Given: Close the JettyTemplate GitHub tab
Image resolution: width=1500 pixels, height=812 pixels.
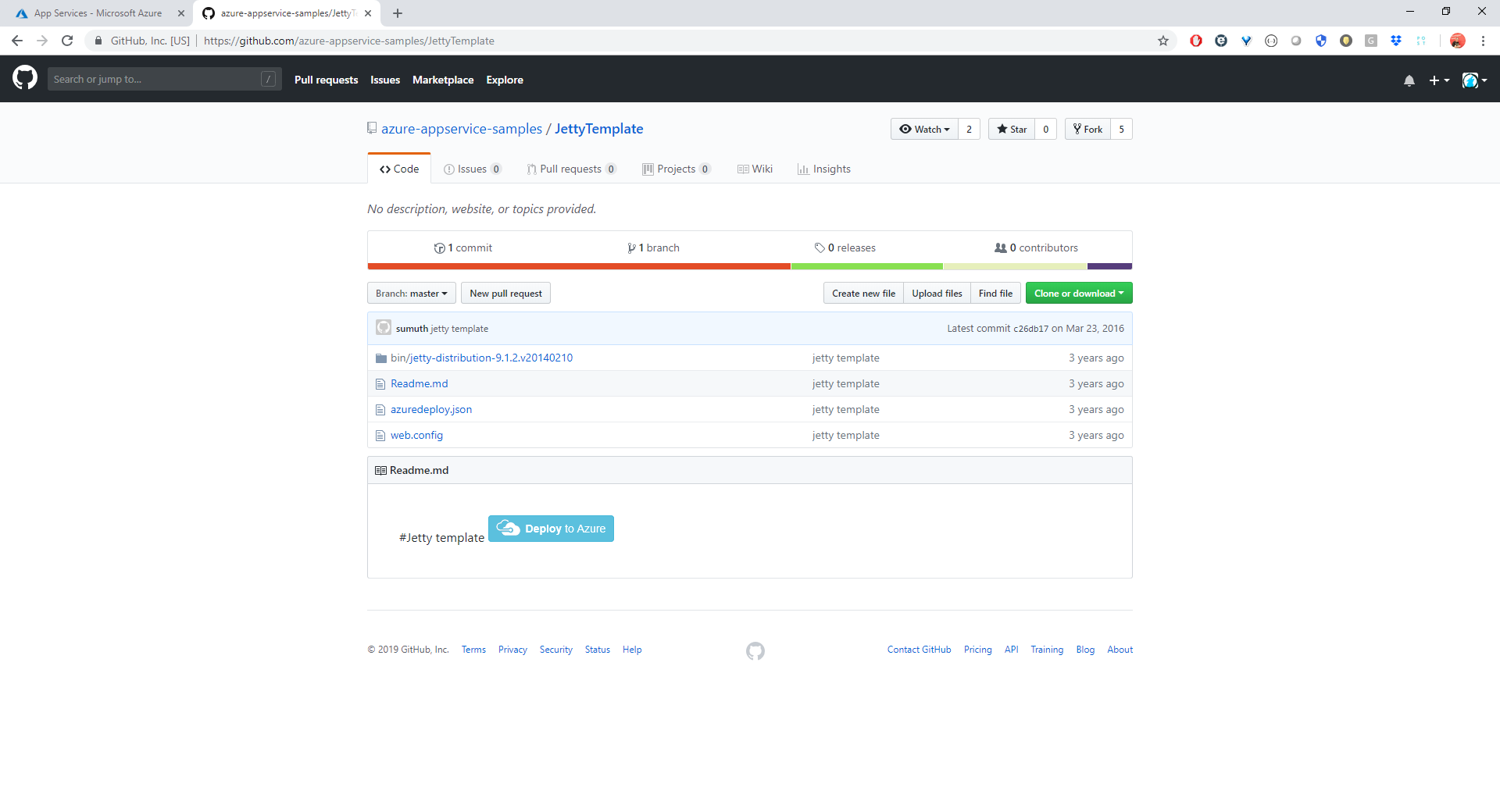Looking at the screenshot, I should (x=368, y=13).
